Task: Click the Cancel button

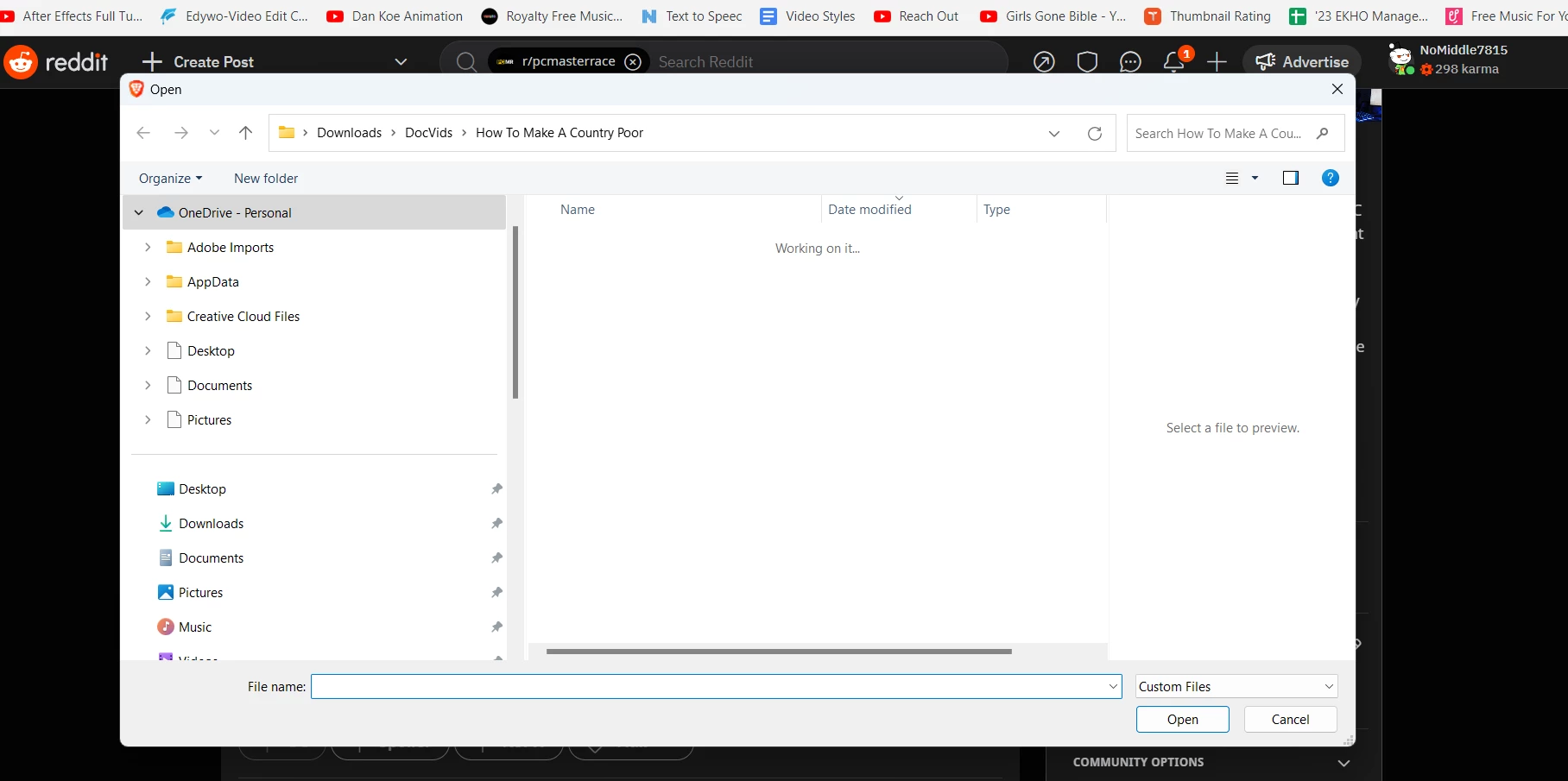Action: 1290,720
